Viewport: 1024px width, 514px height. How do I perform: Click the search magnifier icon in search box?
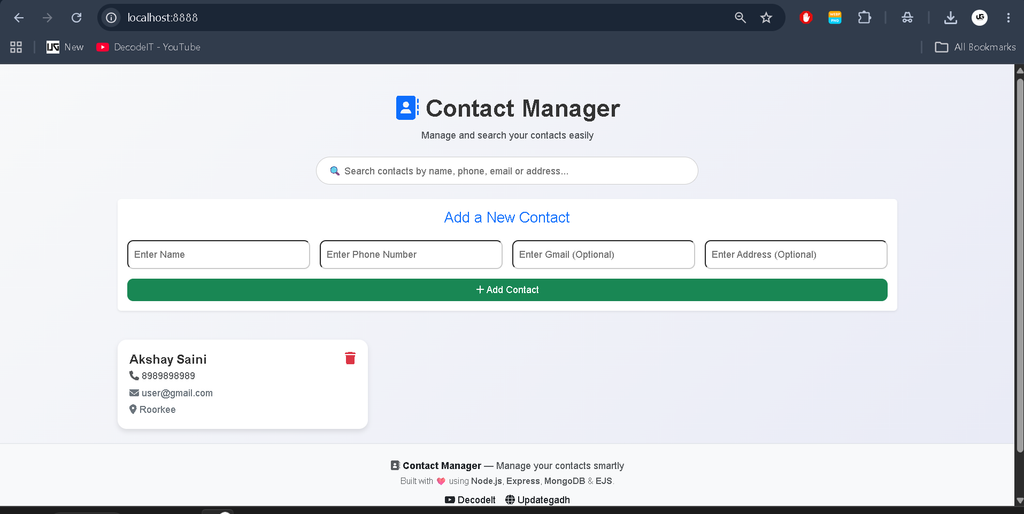[334, 170]
